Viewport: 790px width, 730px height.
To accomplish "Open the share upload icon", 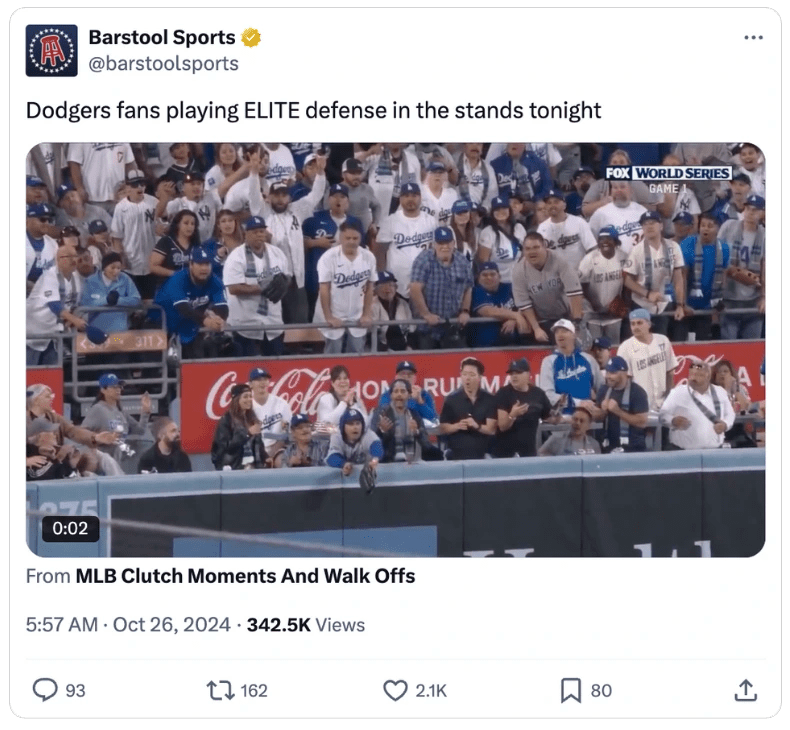I will point(746,690).
